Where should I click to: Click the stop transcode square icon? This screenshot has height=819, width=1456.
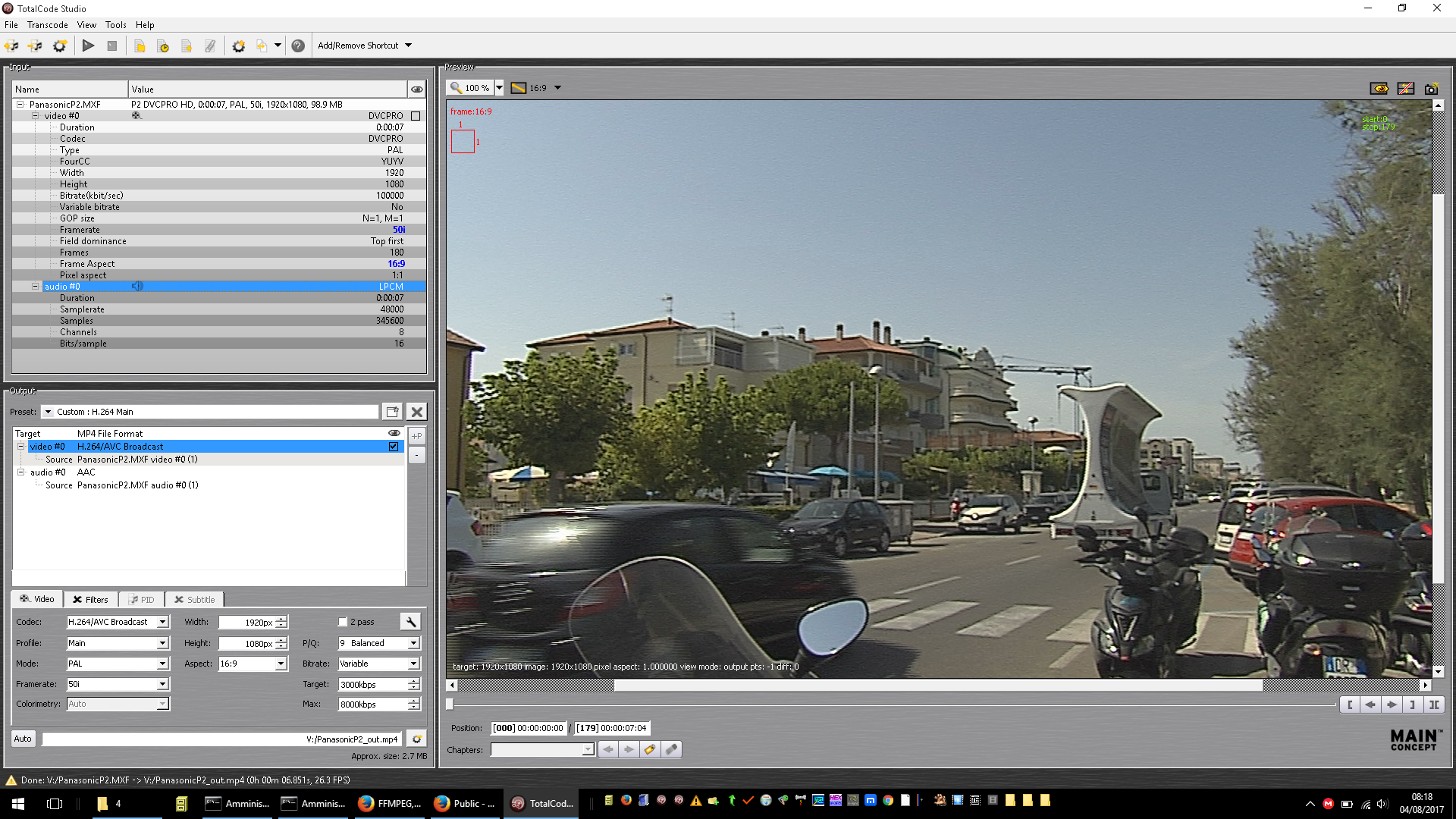point(112,45)
